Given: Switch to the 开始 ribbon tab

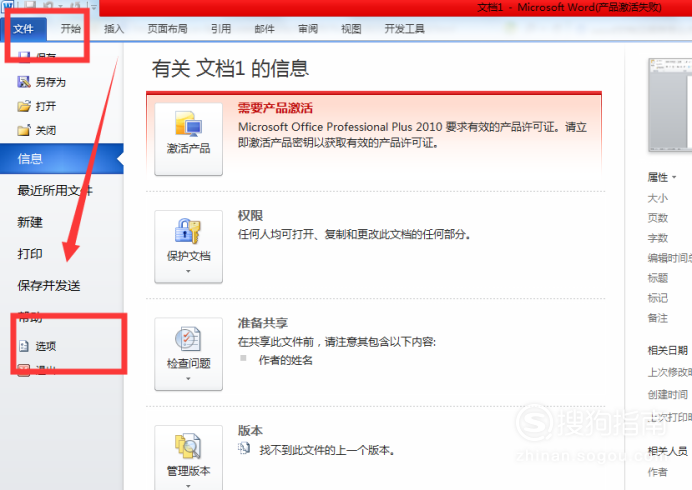Looking at the screenshot, I should coord(71,29).
